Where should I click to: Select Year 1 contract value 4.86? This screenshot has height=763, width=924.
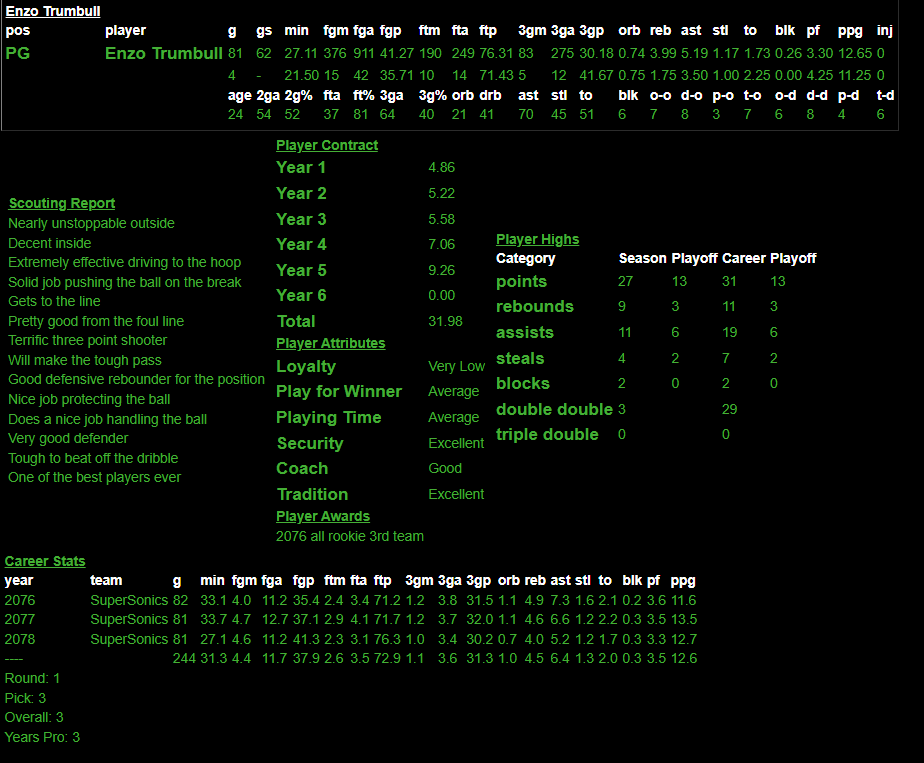(441, 167)
